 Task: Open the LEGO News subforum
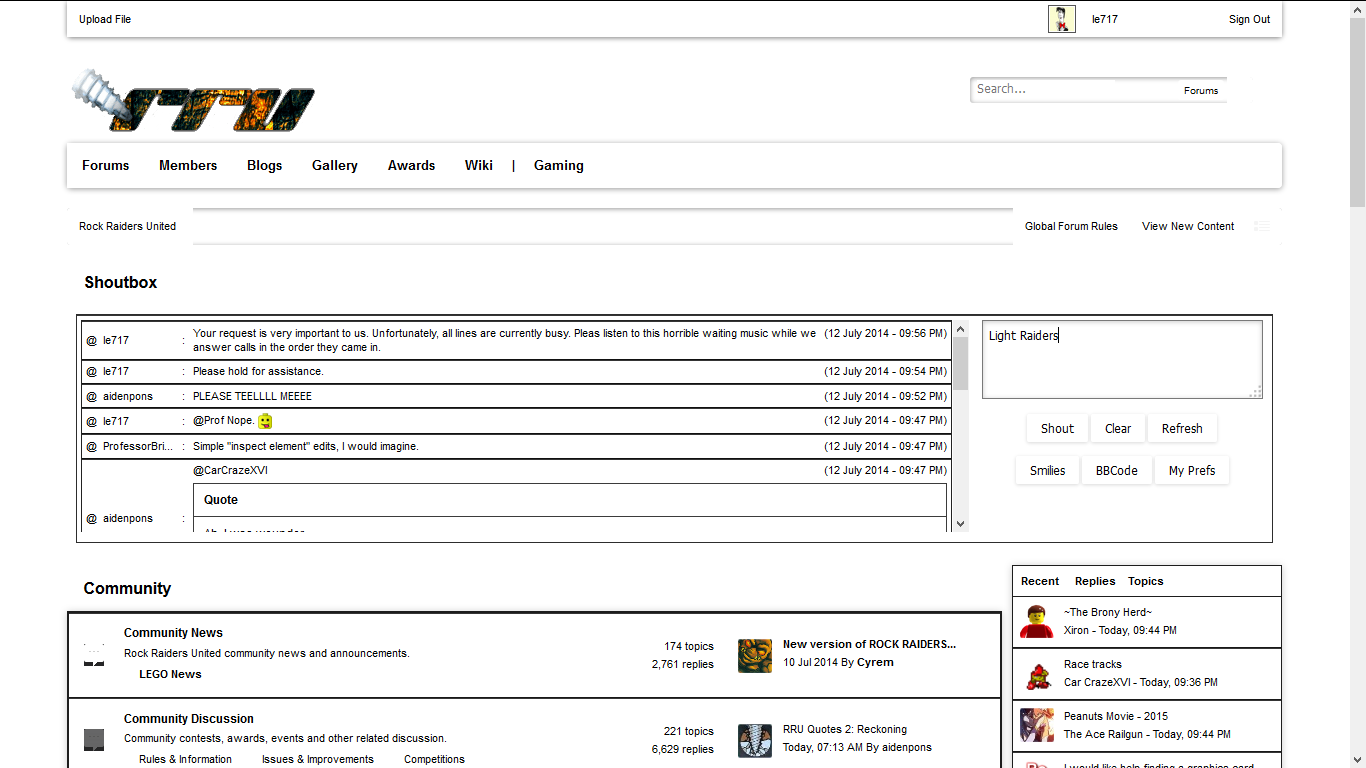point(170,674)
